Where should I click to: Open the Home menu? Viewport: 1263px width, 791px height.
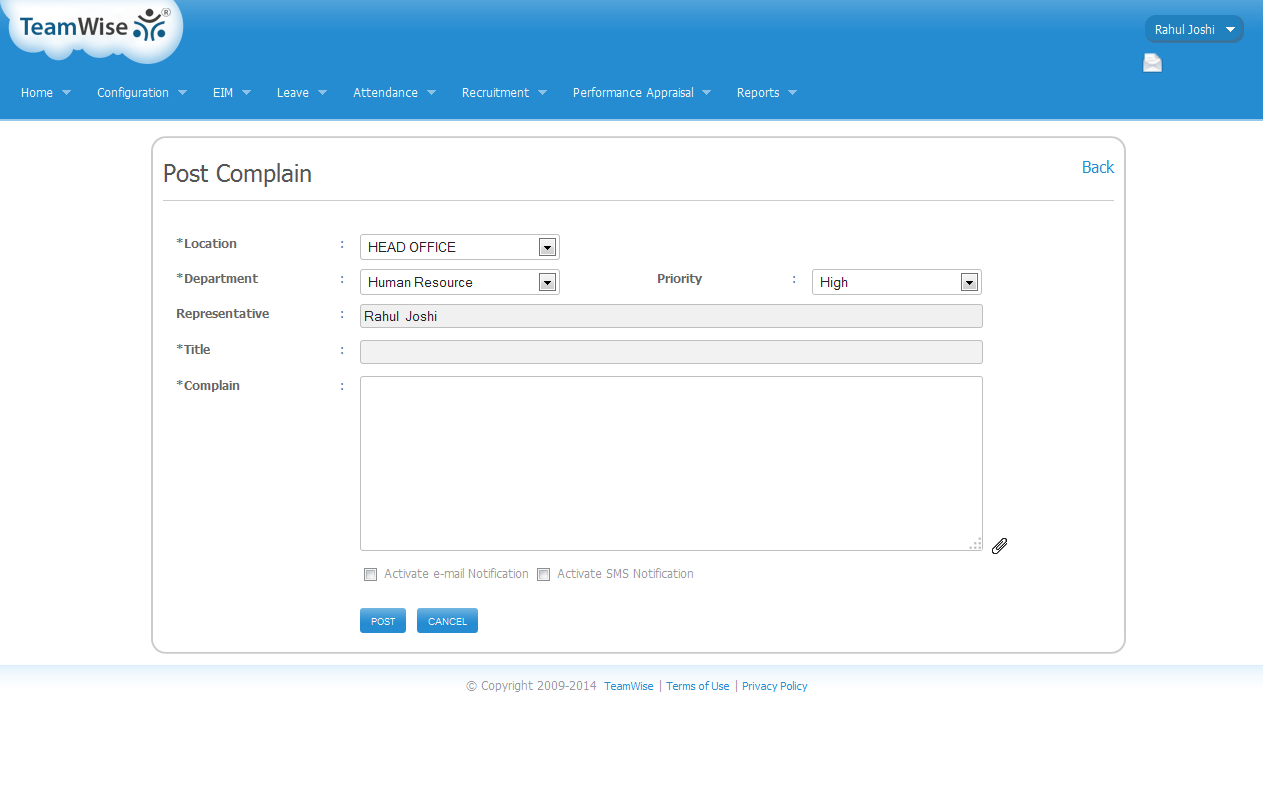[x=45, y=93]
